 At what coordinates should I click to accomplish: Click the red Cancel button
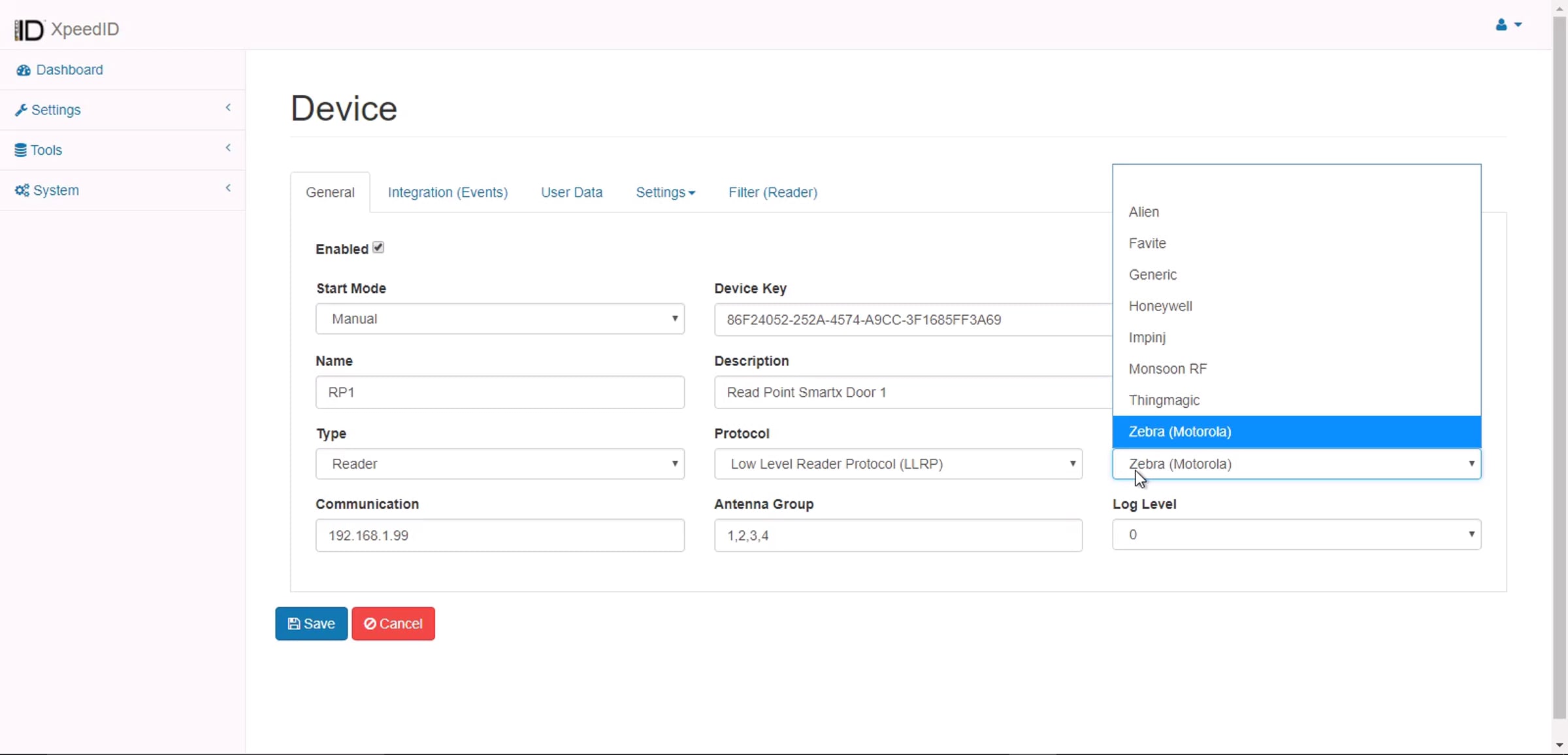coord(393,624)
